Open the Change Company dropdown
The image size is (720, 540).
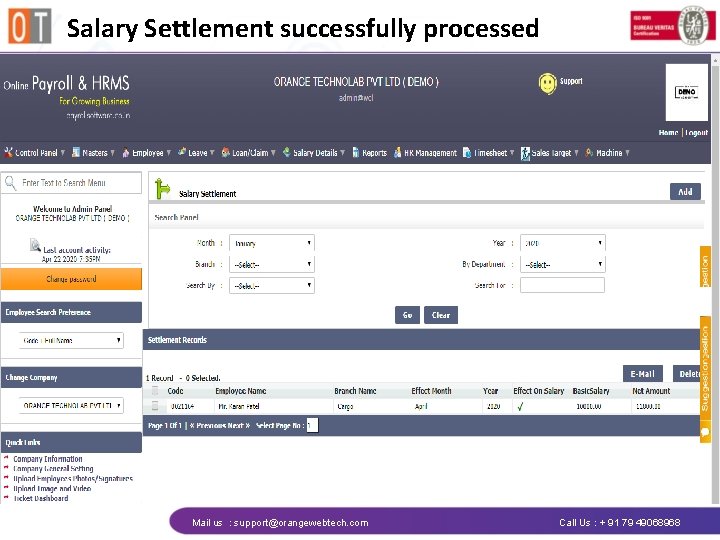[x=71, y=405]
